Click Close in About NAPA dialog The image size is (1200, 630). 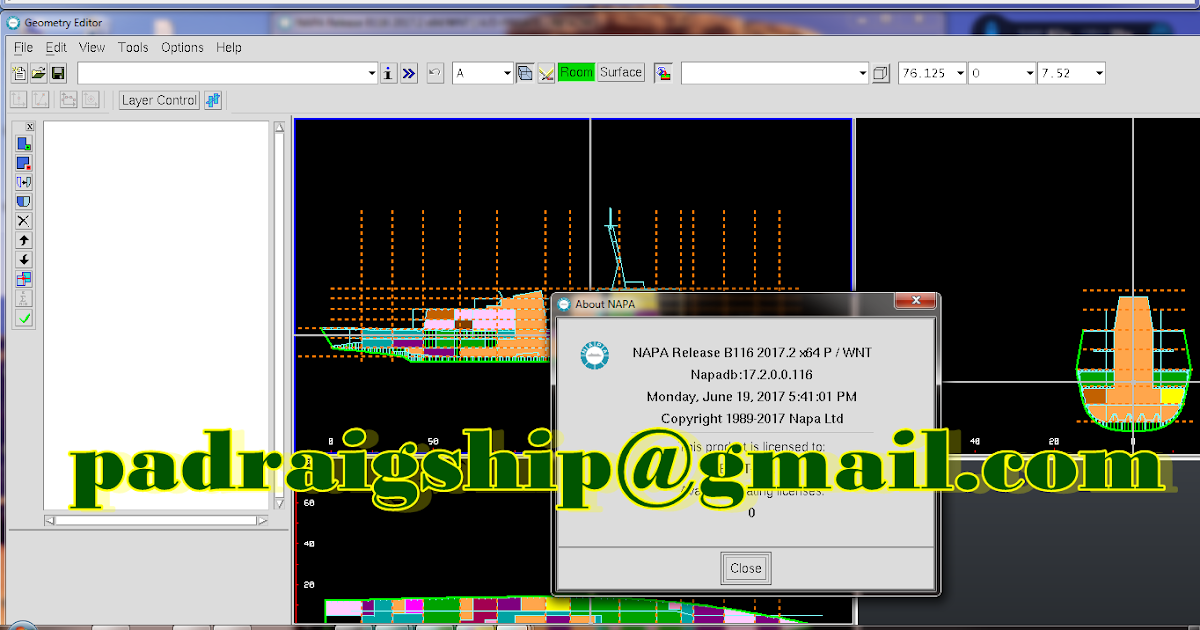[x=746, y=568]
